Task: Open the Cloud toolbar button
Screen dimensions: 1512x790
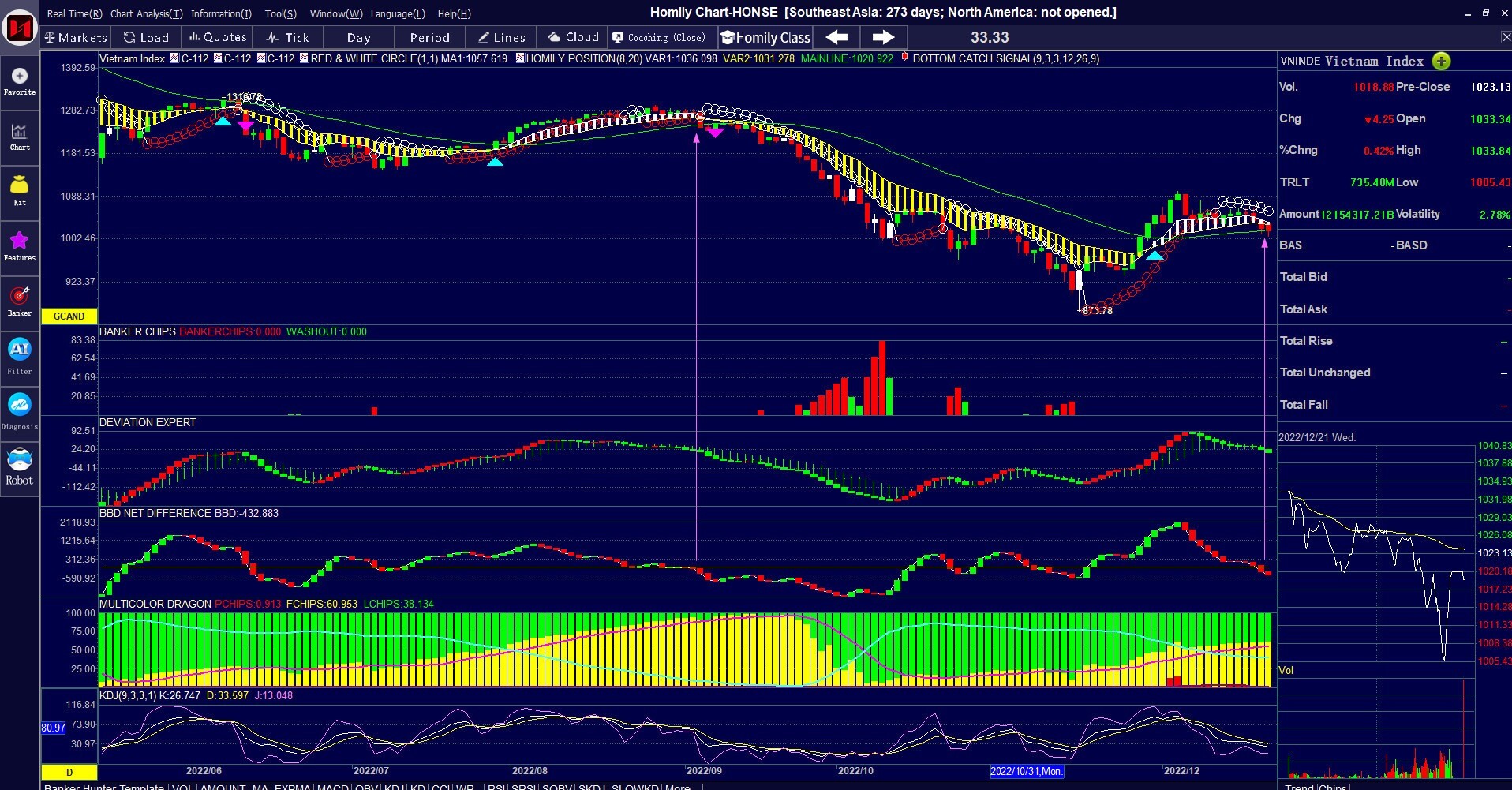Action: (x=573, y=37)
